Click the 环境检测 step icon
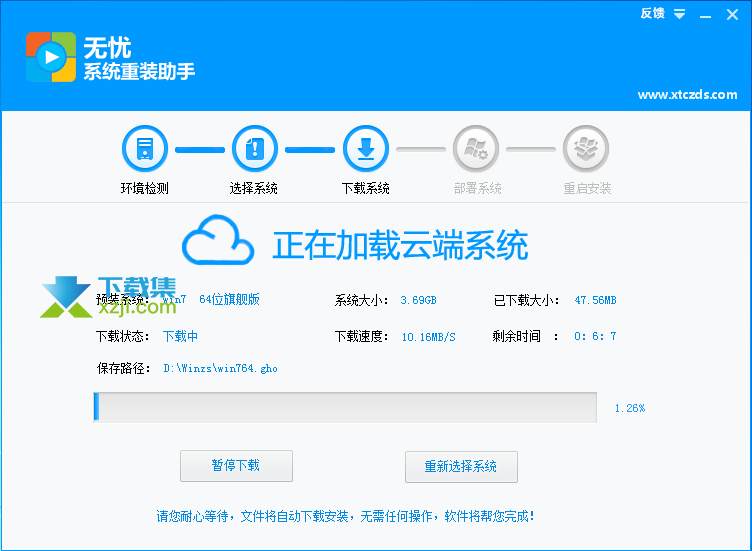The image size is (752, 551). click(x=144, y=149)
